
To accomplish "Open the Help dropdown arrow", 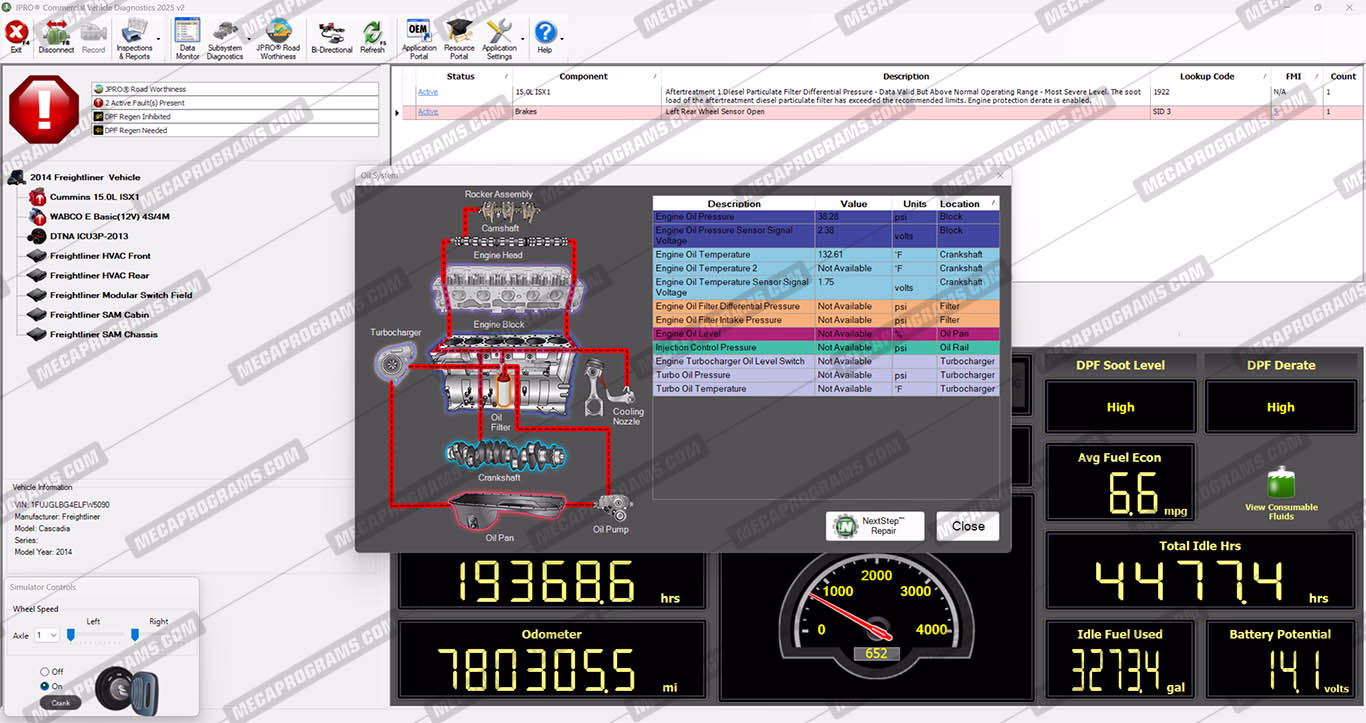I will 561,39.
